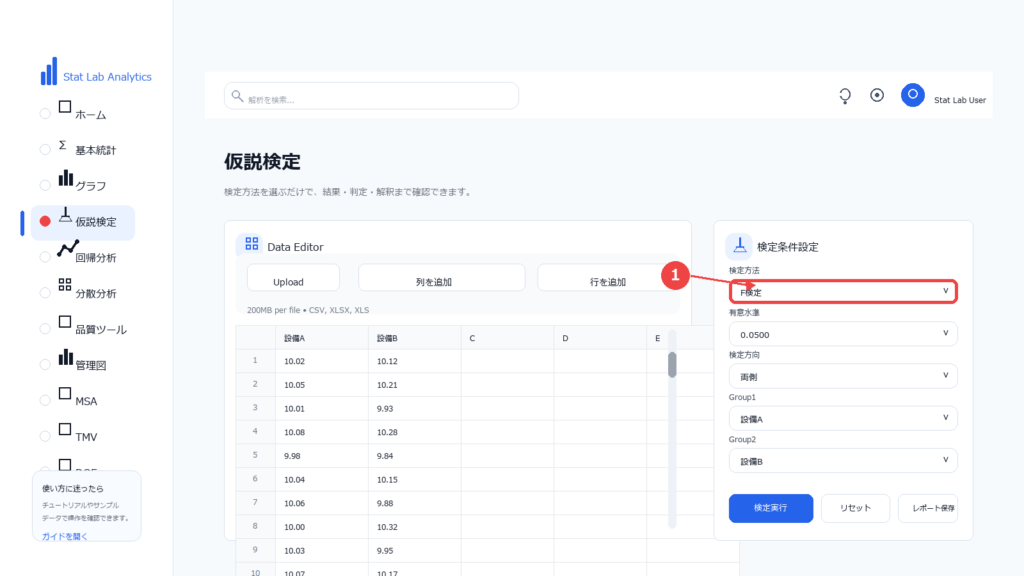Open 品質ツール in the sidebar
Screen dimensions: 1024x576
click(x=101, y=330)
